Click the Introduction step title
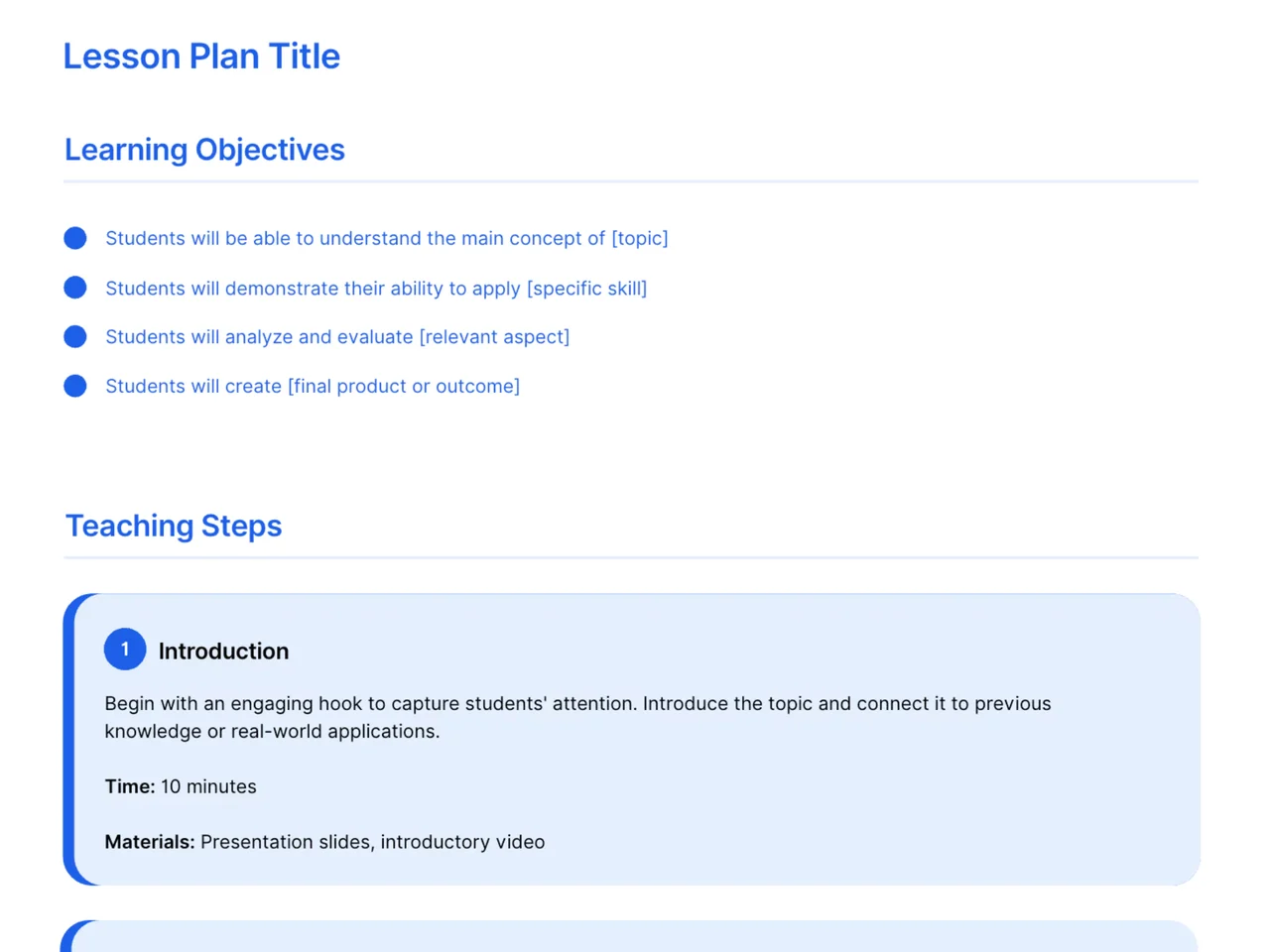1270x952 pixels. tap(223, 652)
